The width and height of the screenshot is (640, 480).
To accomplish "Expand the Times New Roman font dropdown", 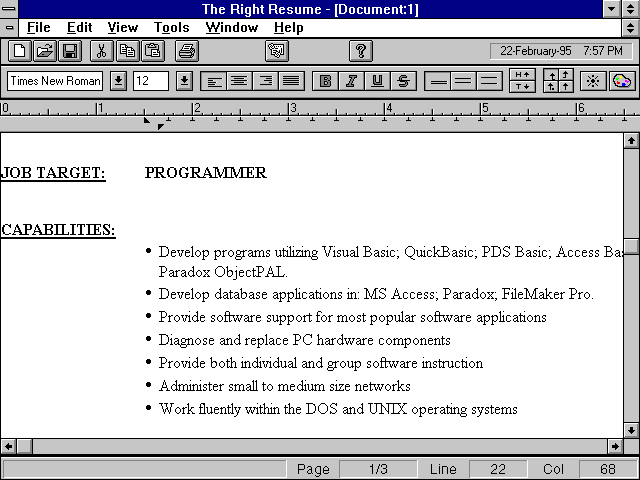I will (x=118, y=81).
